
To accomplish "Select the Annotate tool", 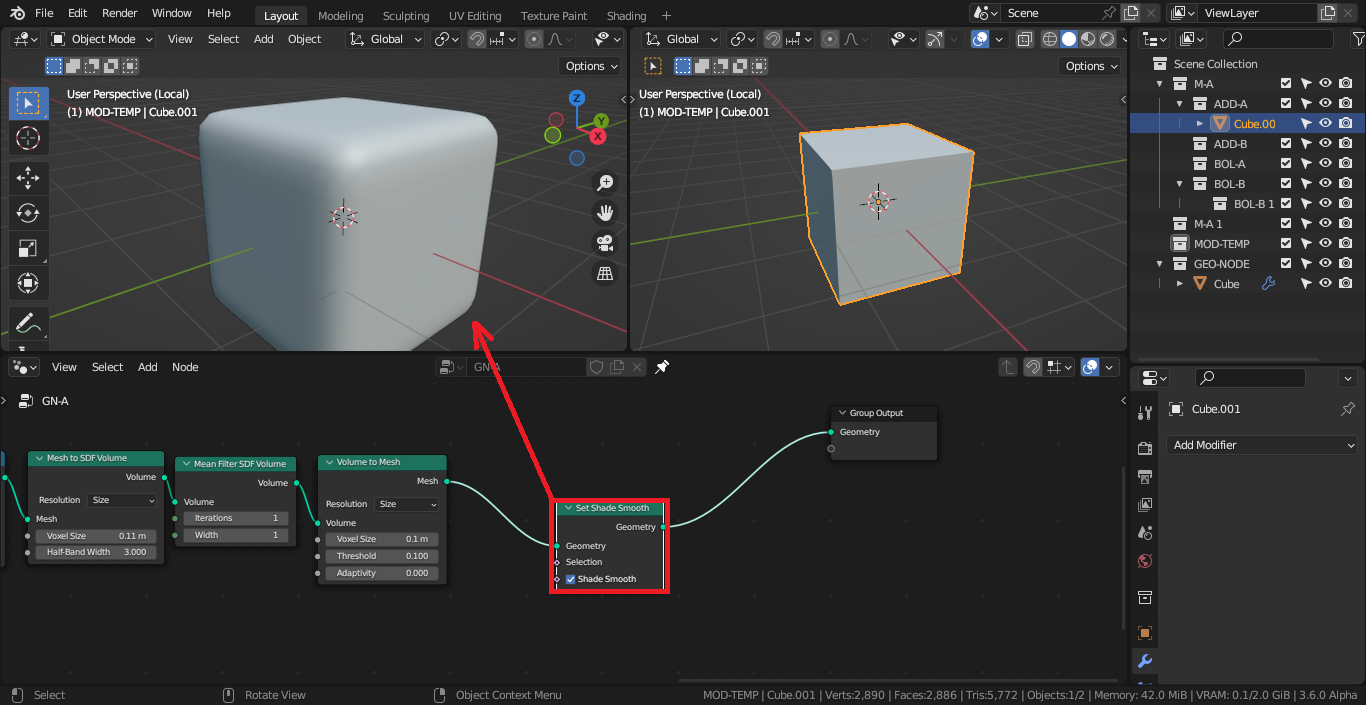I will tap(28, 324).
